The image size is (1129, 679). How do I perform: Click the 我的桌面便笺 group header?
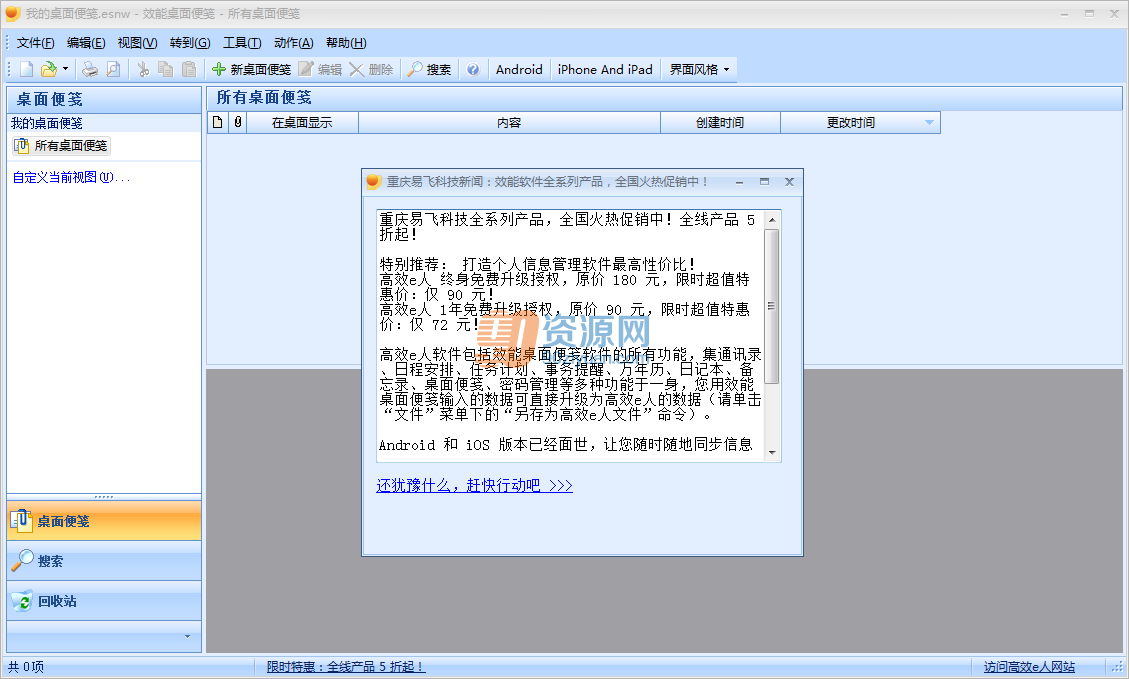pos(104,123)
